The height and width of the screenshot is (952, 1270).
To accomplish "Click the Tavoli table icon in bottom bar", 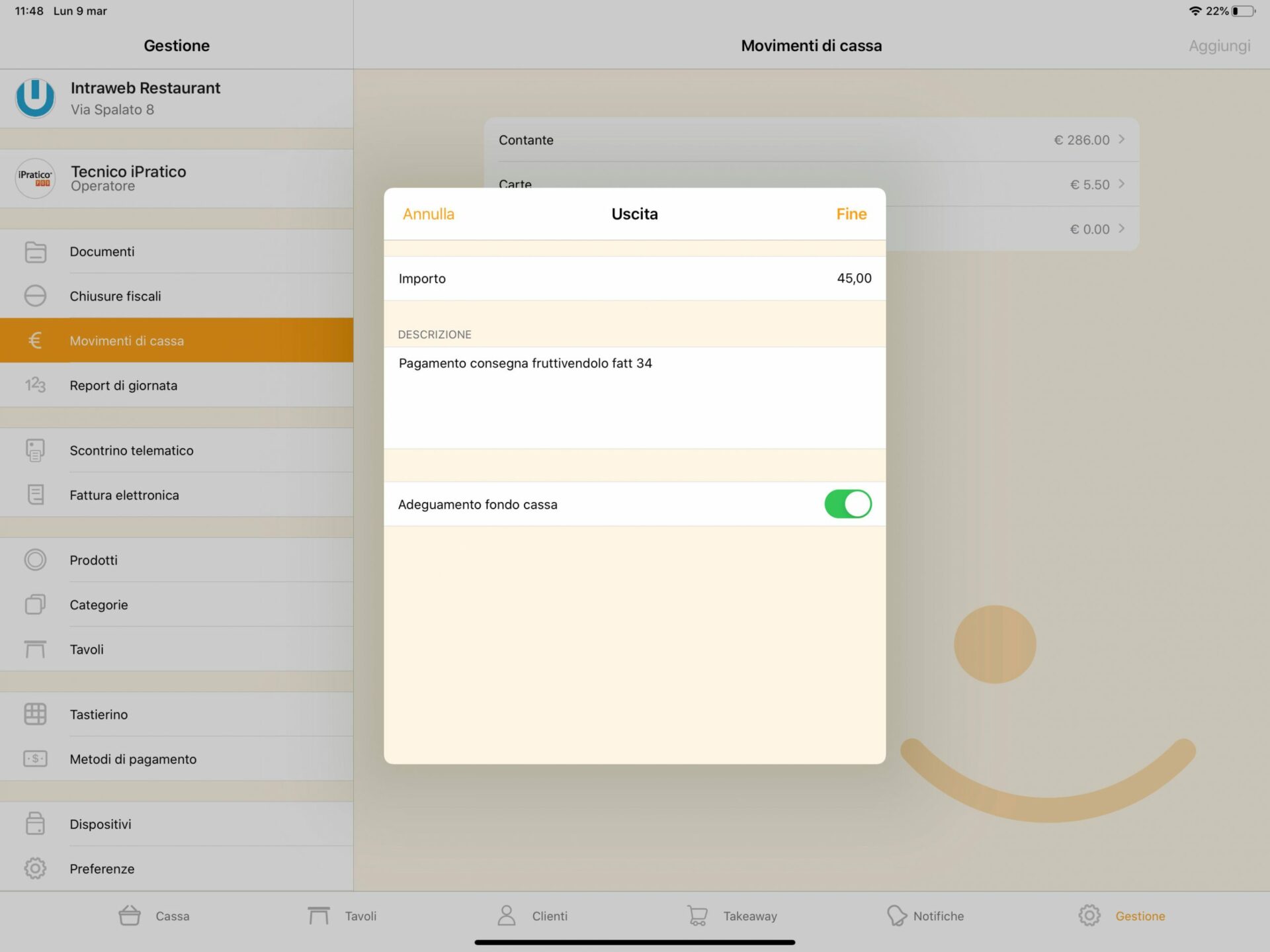I will [x=318, y=916].
